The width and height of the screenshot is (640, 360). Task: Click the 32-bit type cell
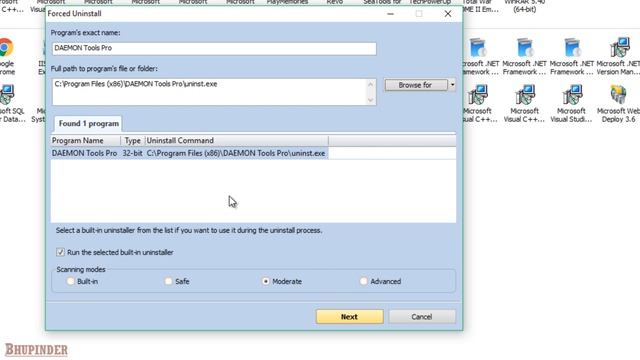133,153
